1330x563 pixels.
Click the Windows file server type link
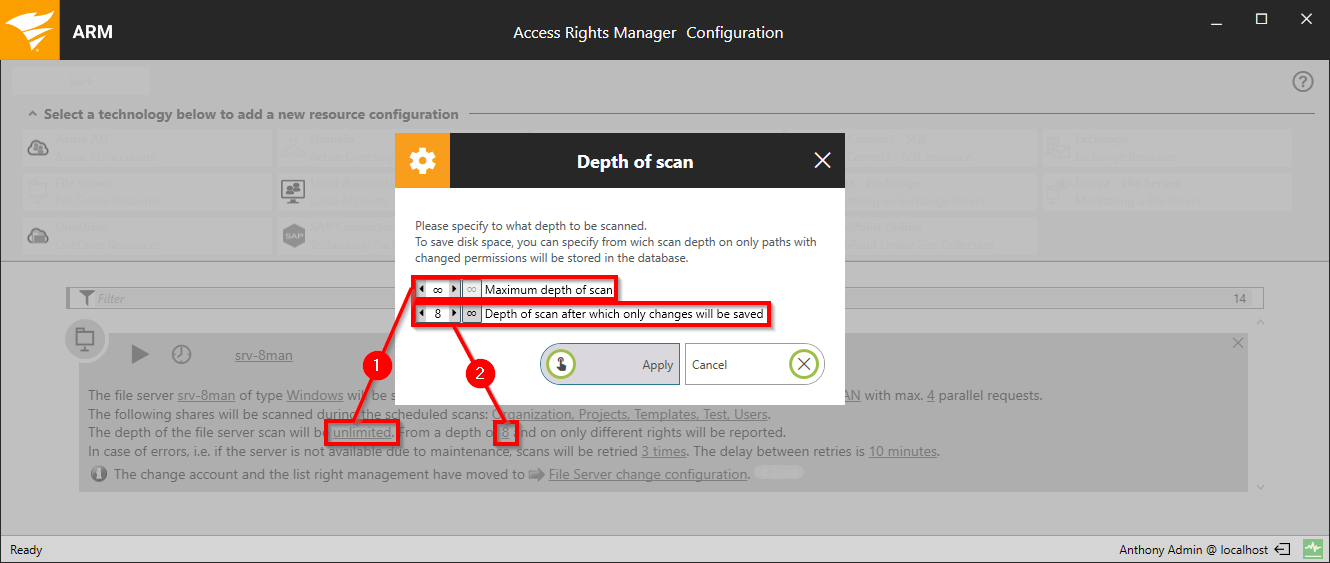[314, 395]
